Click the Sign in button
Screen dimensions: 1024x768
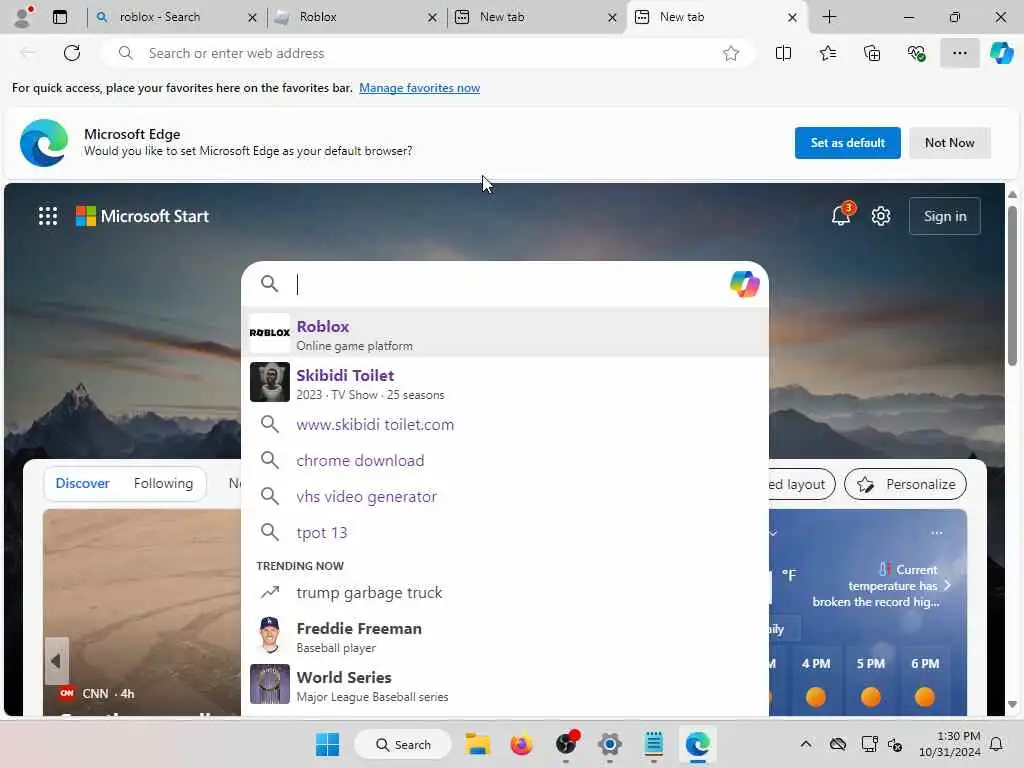[x=945, y=216]
